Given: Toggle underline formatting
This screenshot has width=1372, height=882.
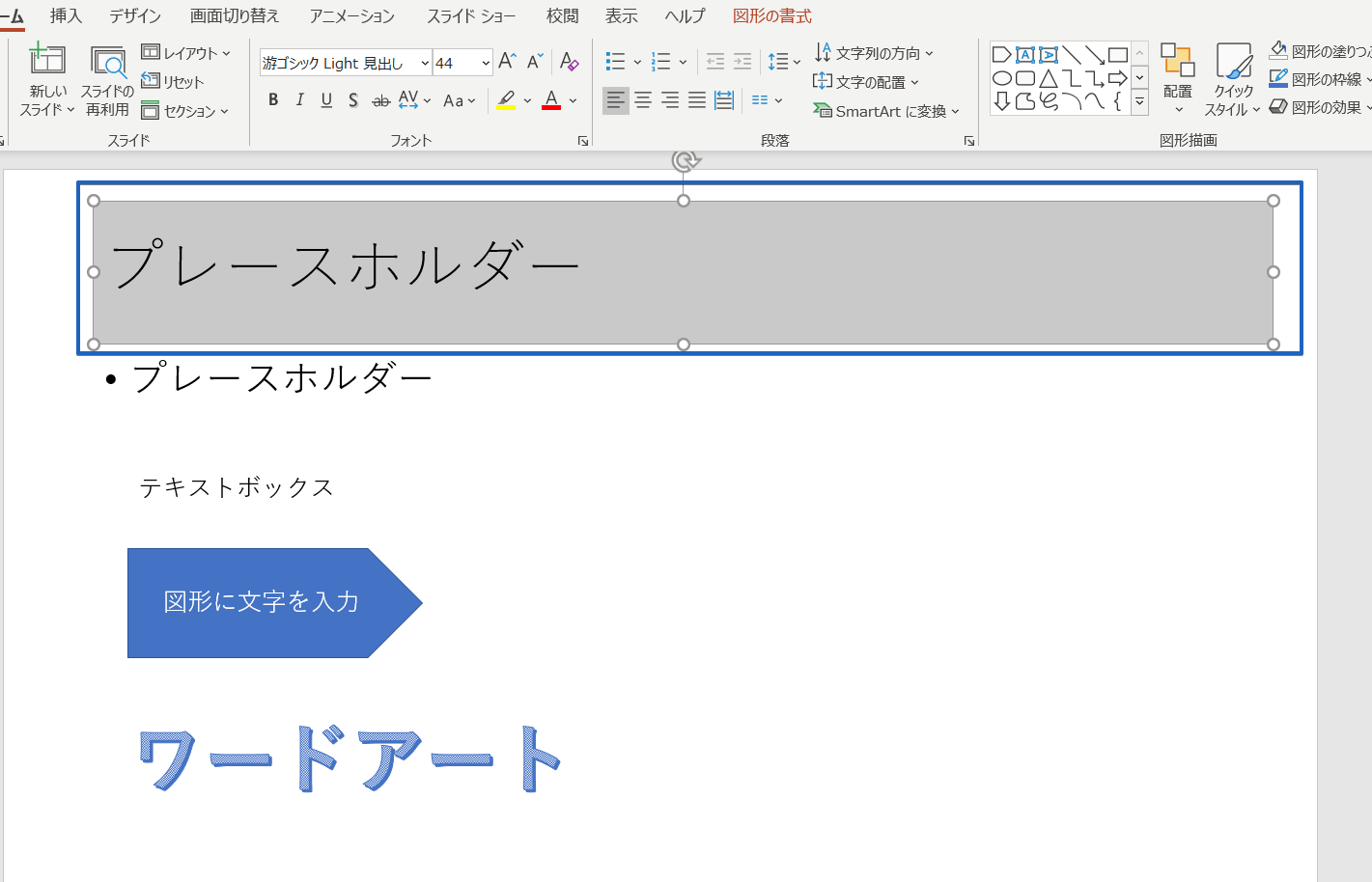Looking at the screenshot, I should (x=326, y=100).
